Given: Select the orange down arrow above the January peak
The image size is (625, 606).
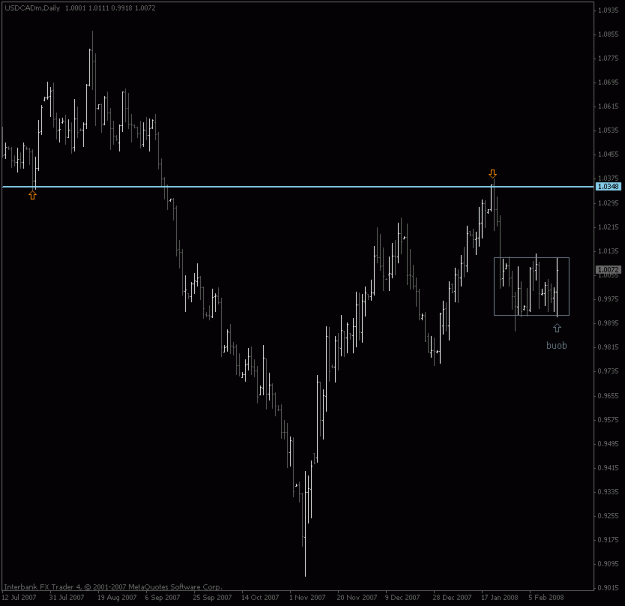Looking at the screenshot, I should (x=493, y=174).
